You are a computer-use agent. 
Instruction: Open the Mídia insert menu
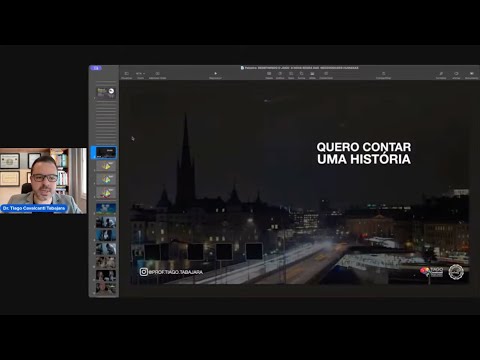coord(312,75)
